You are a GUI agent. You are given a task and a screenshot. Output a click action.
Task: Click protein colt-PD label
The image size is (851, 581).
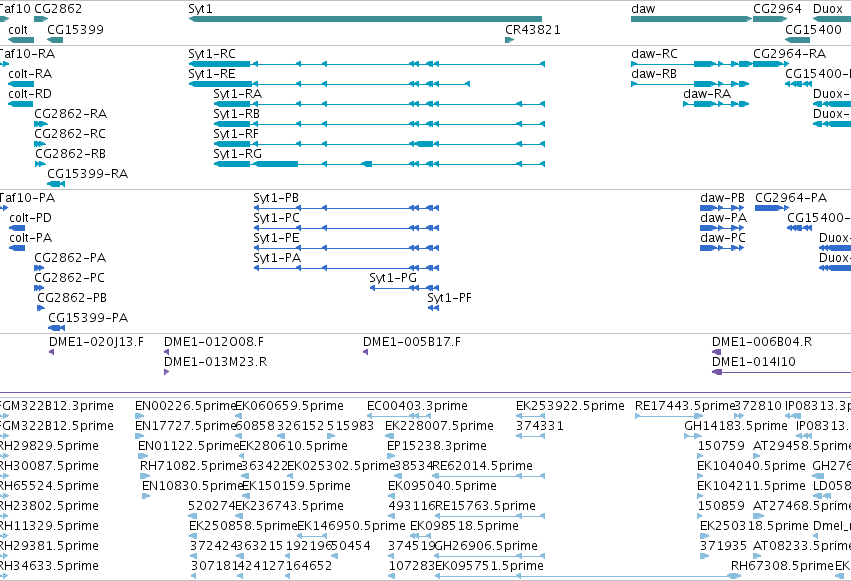coord(30,218)
